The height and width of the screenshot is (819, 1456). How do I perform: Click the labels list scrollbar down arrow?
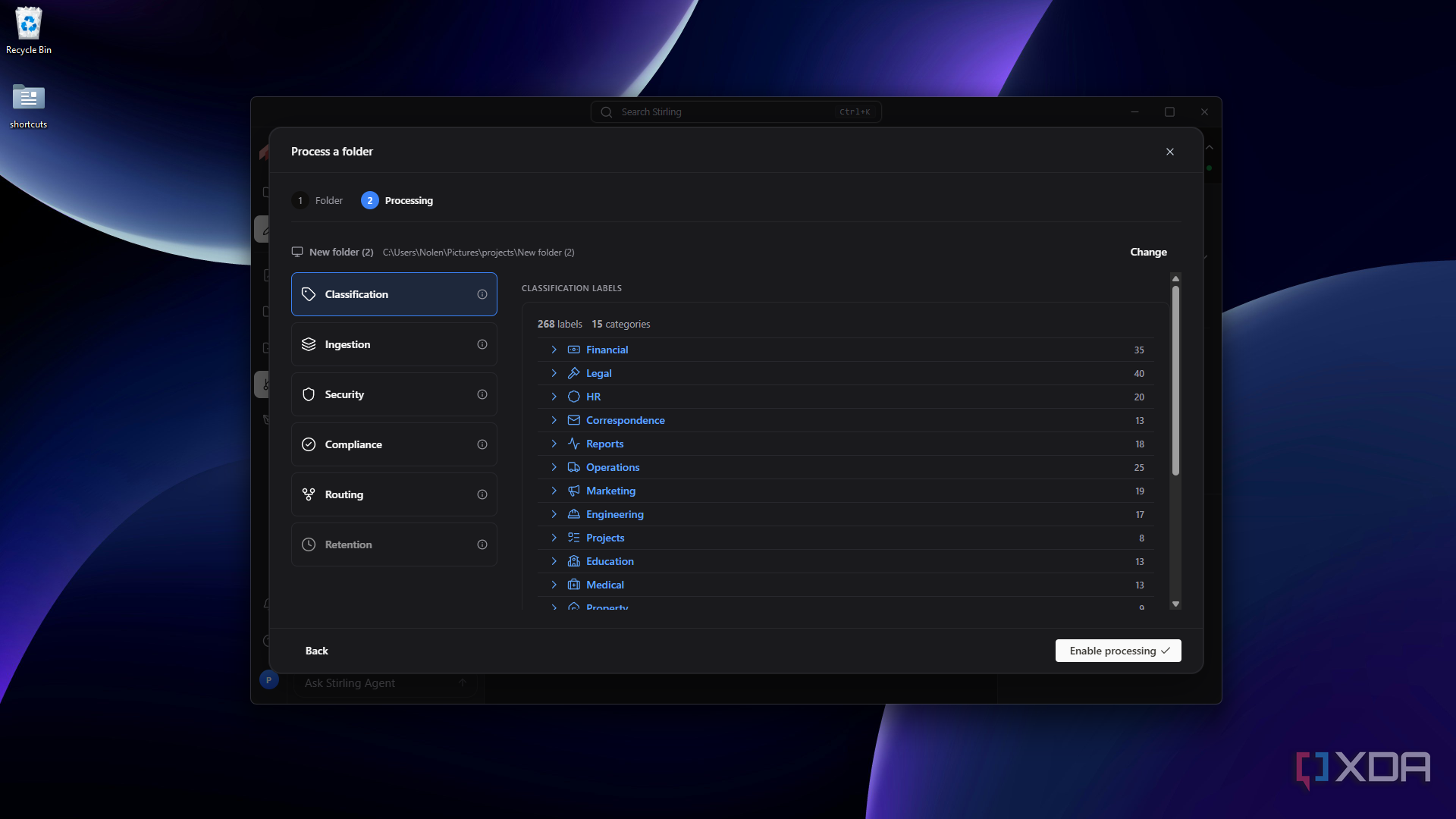click(x=1175, y=604)
